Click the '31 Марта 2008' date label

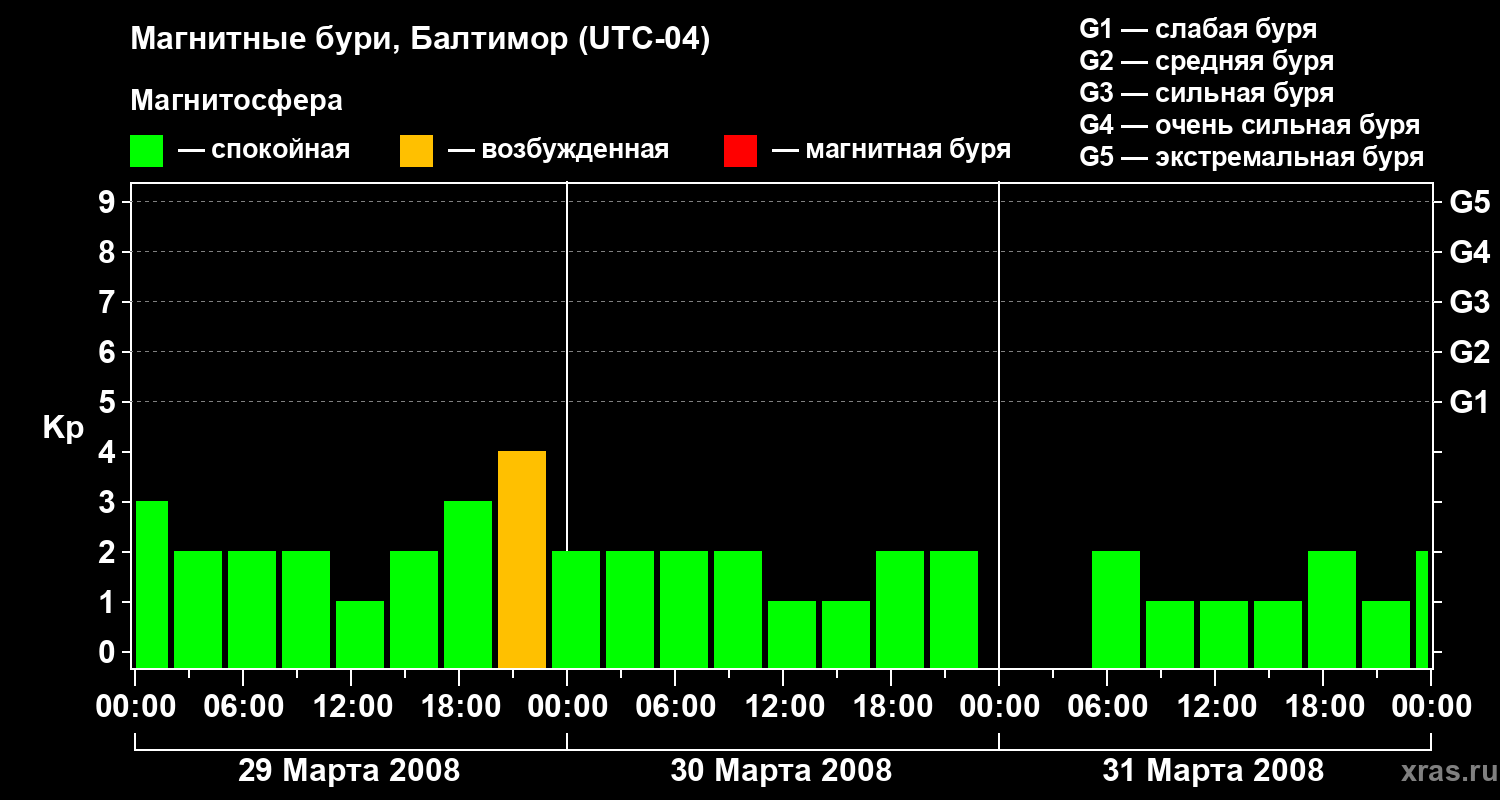coord(1213,771)
